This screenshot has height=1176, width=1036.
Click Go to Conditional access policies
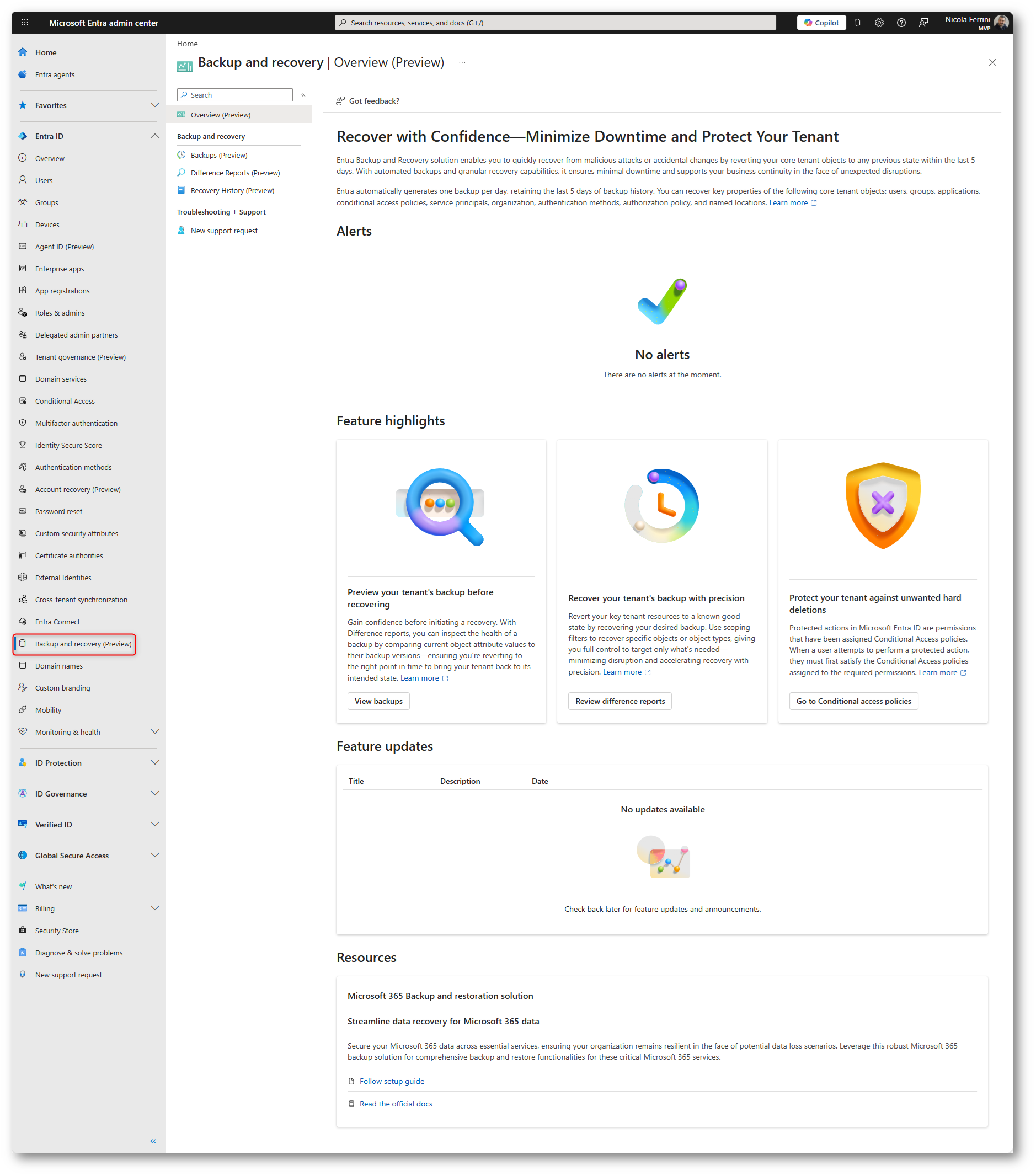tap(853, 701)
